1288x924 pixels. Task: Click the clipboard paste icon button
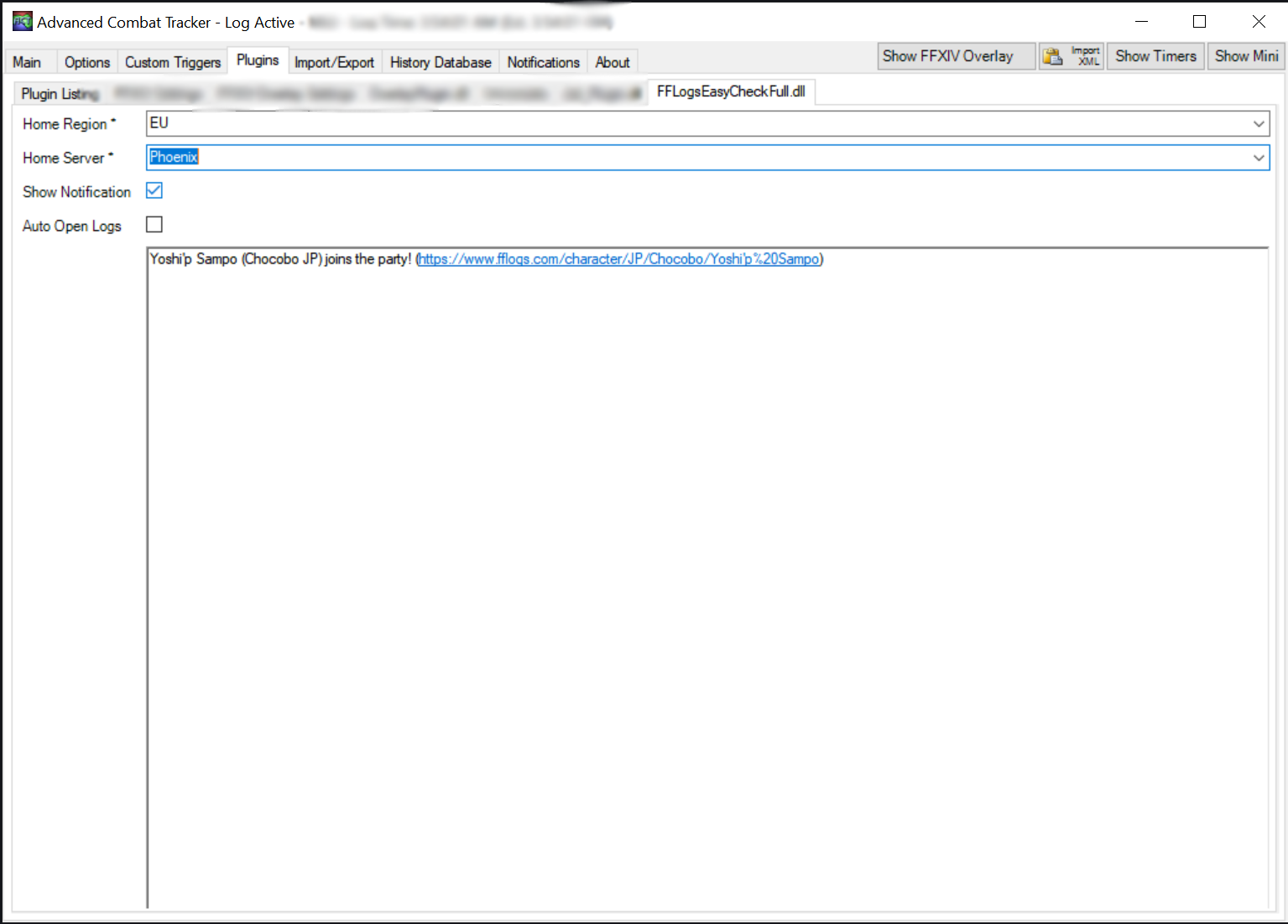click(x=1052, y=56)
